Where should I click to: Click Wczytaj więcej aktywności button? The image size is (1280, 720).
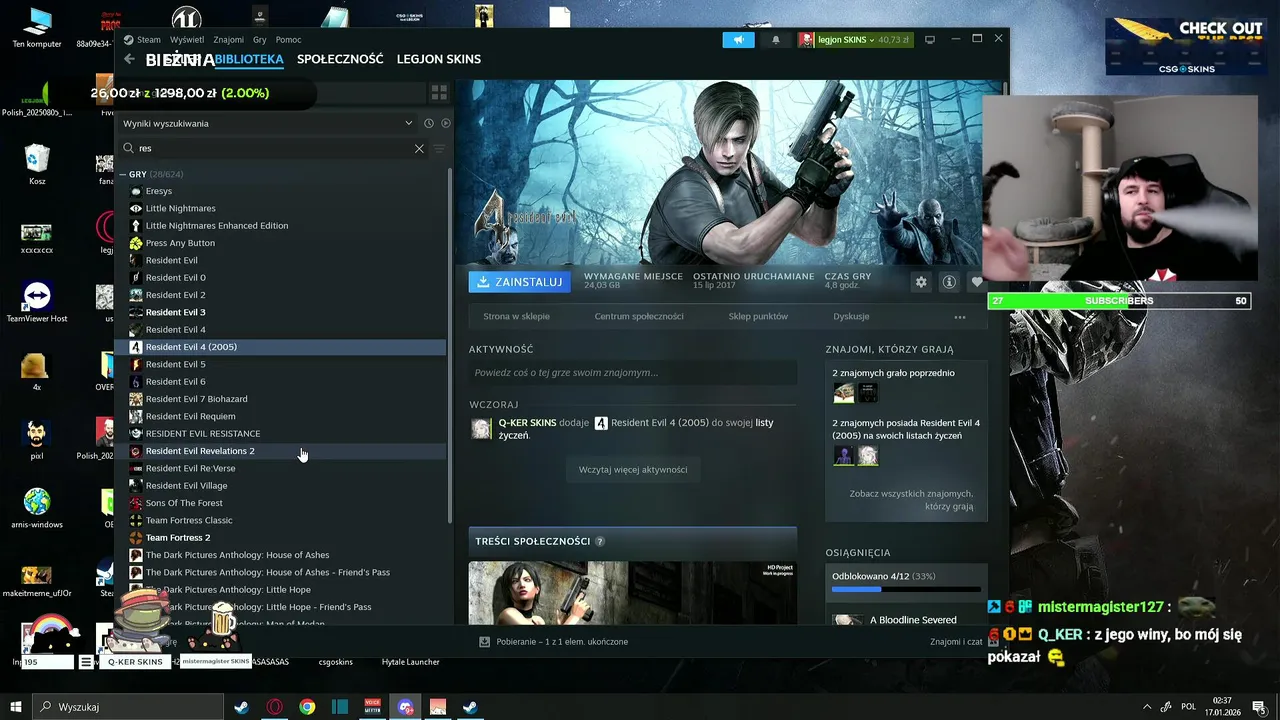pos(633,469)
